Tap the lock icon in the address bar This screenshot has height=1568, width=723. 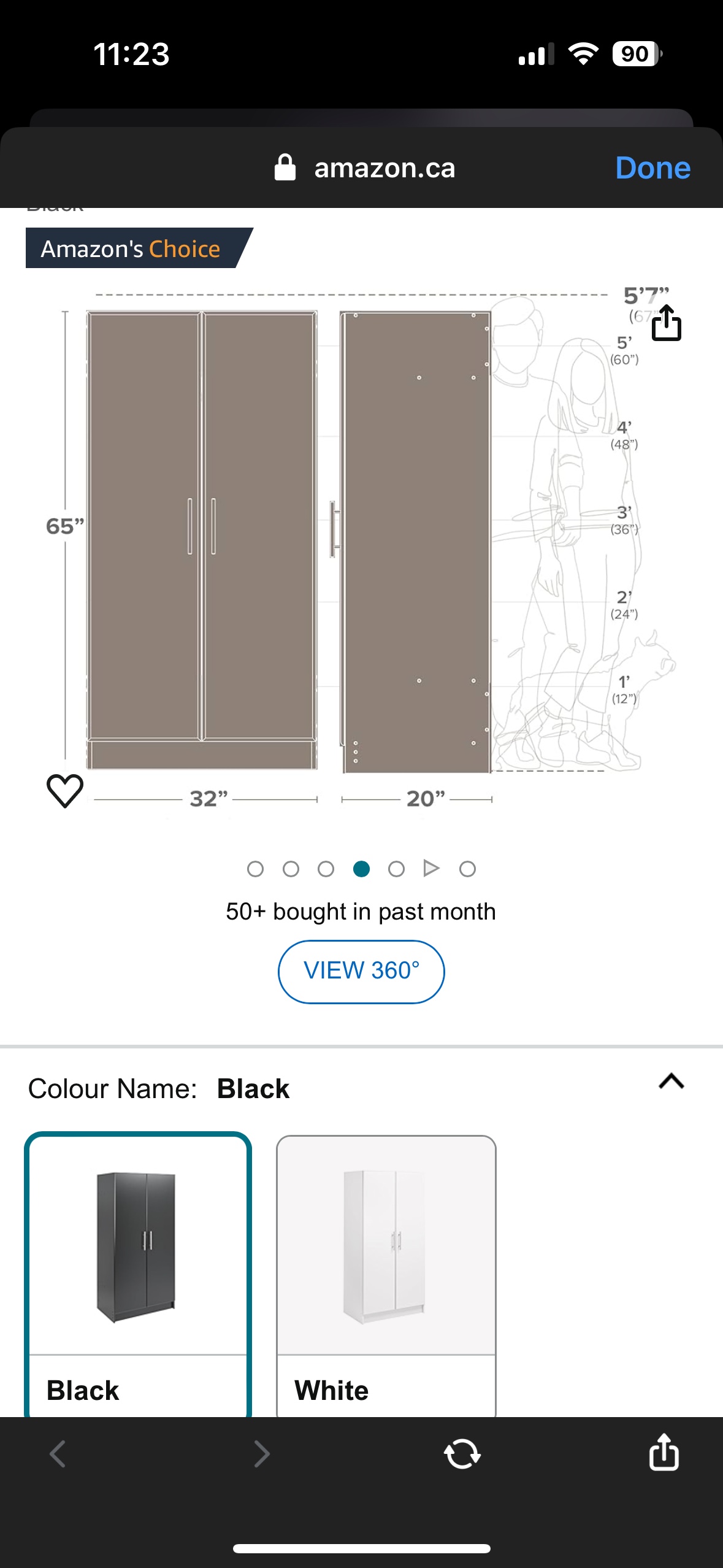tap(286, 168)
